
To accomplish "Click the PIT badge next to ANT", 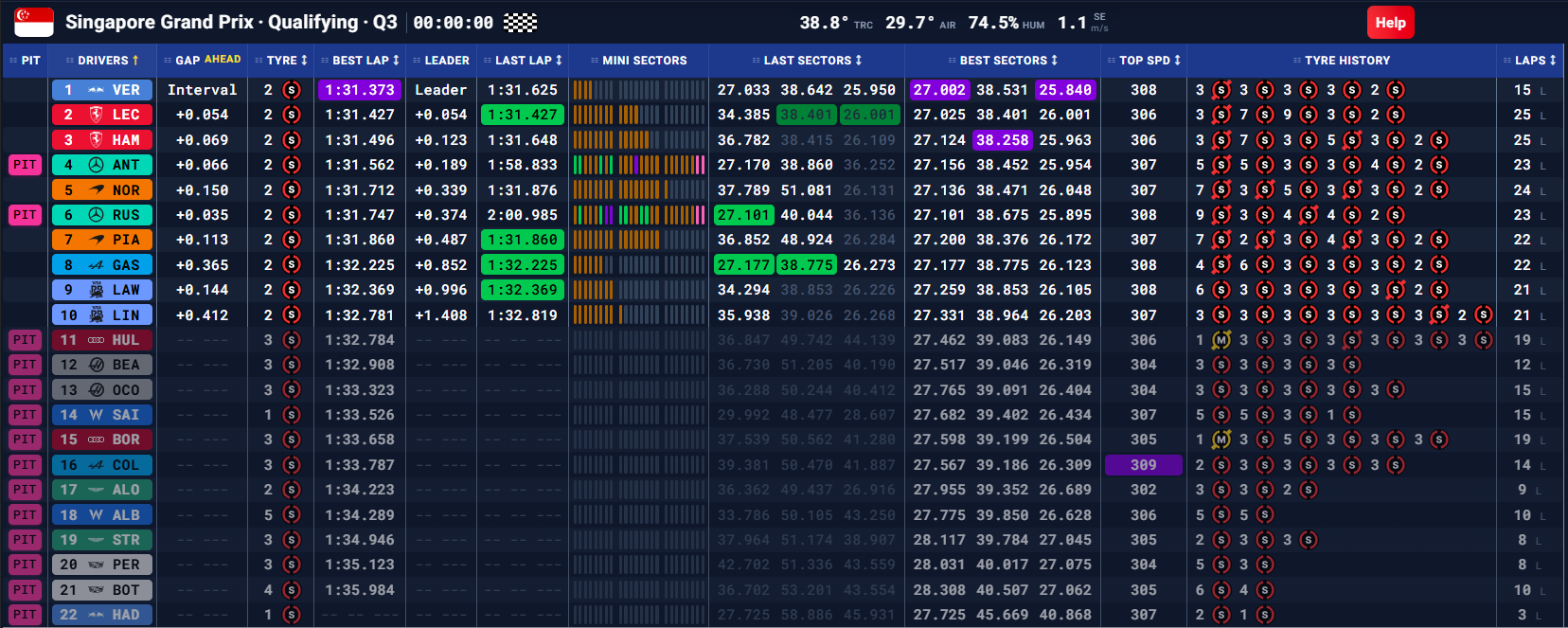I will [x=25, y=165].
